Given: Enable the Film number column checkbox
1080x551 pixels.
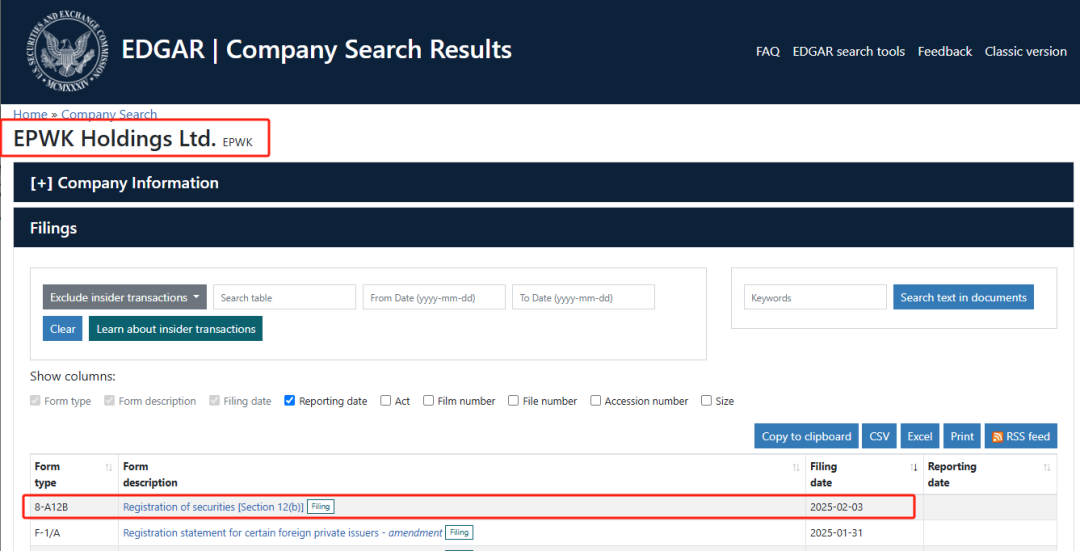Looking at the screenshot, I should point(428,400).
